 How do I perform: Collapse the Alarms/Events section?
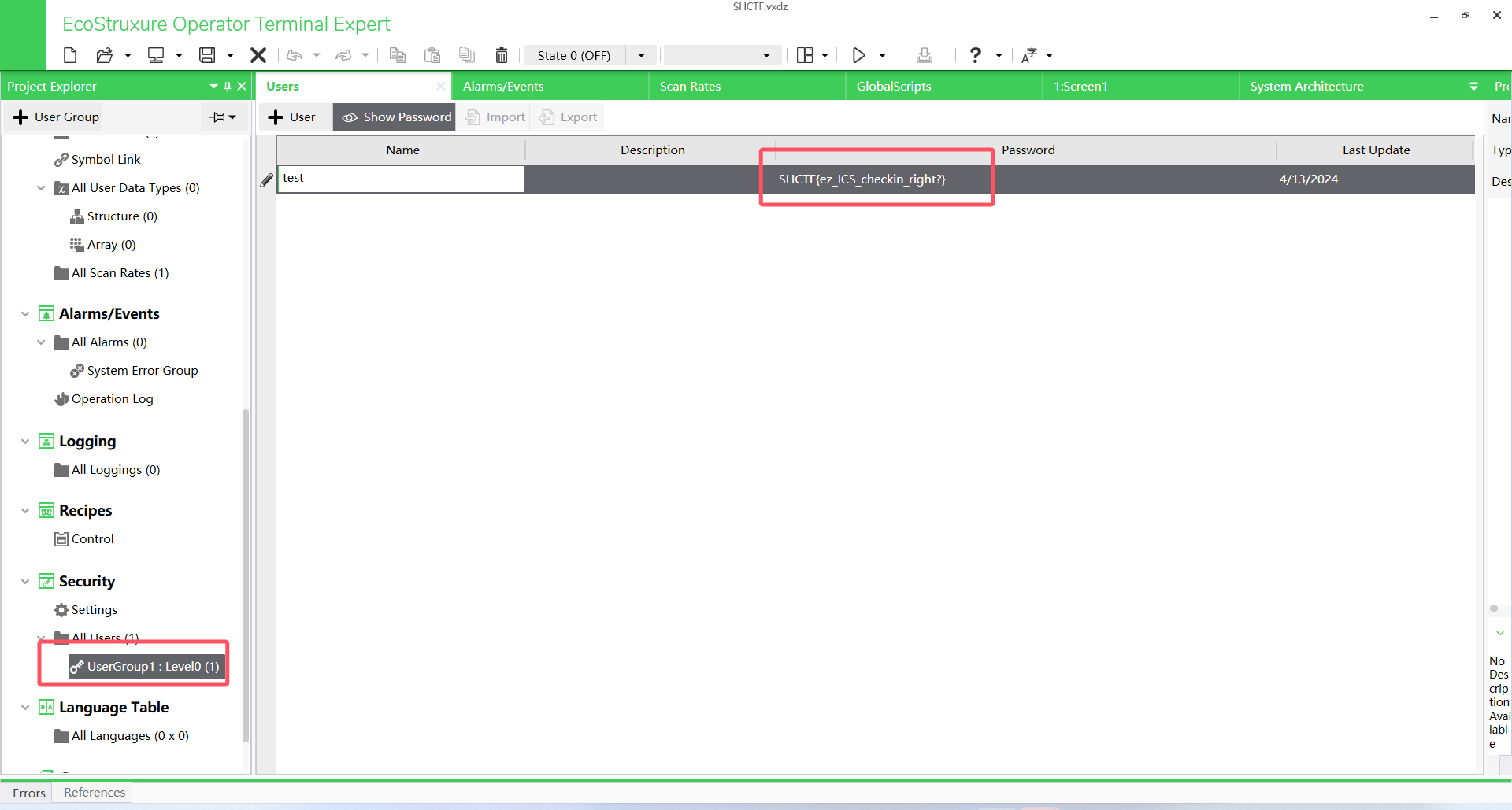(x=25, y=314)
